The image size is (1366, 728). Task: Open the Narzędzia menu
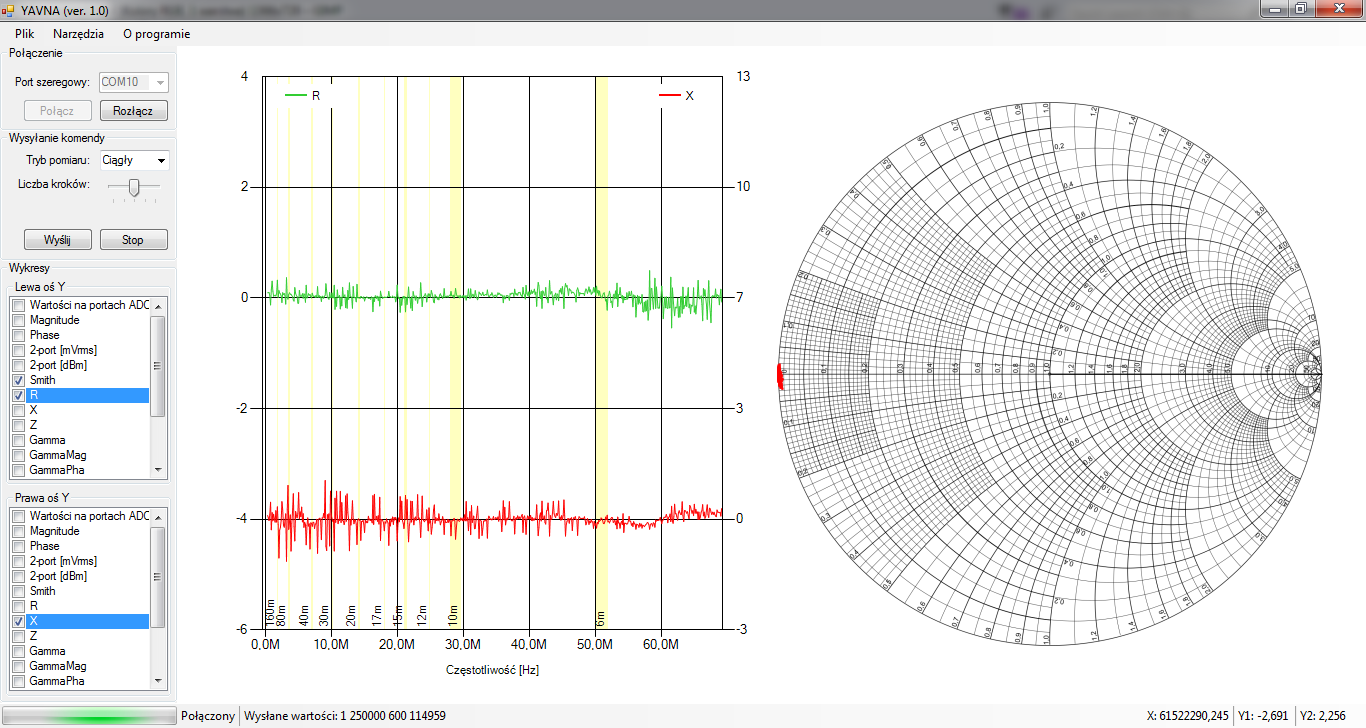(x=78, y=34)
